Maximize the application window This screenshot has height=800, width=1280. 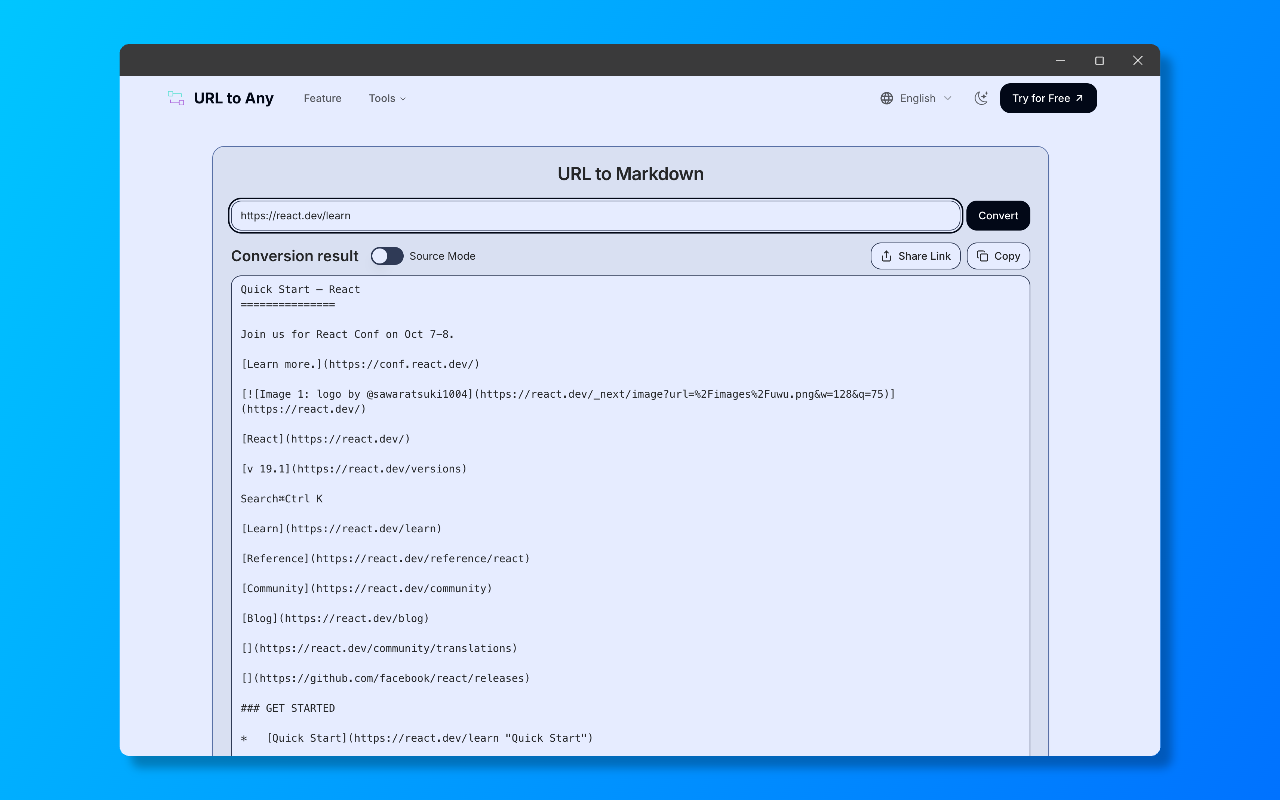coord(1099,60)
